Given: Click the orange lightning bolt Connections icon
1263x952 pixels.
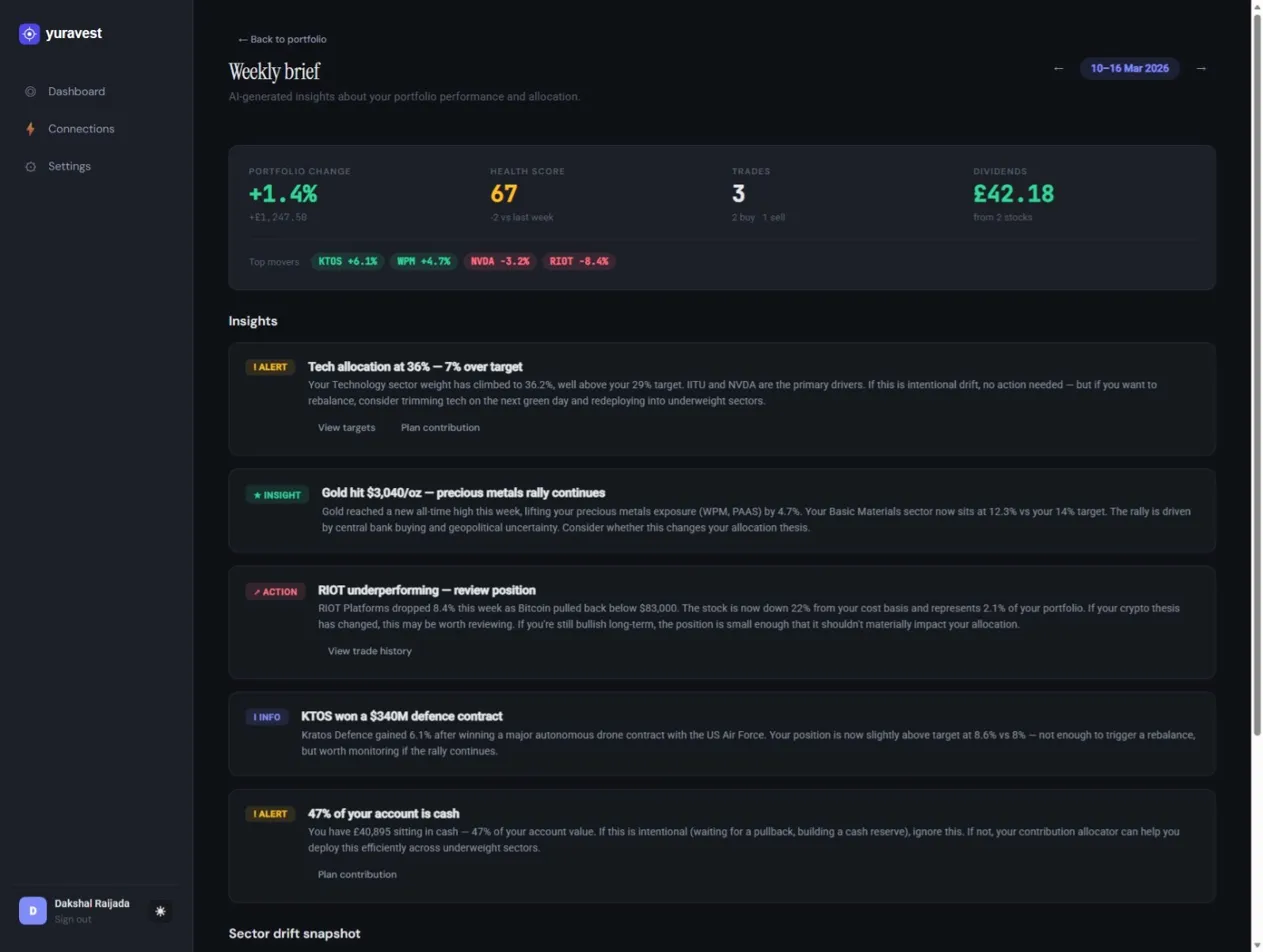Looking at the screenshot, I should [x=30, y=128].
